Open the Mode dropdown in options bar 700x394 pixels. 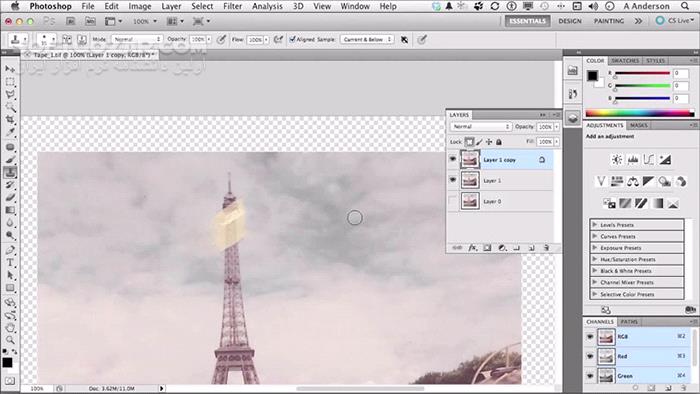pos(137,39)
